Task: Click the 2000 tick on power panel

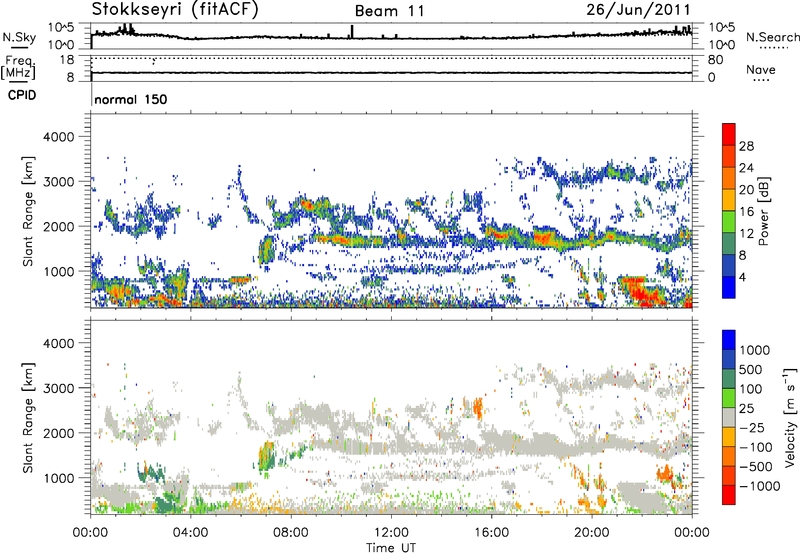Action: [x=59, y=226]
